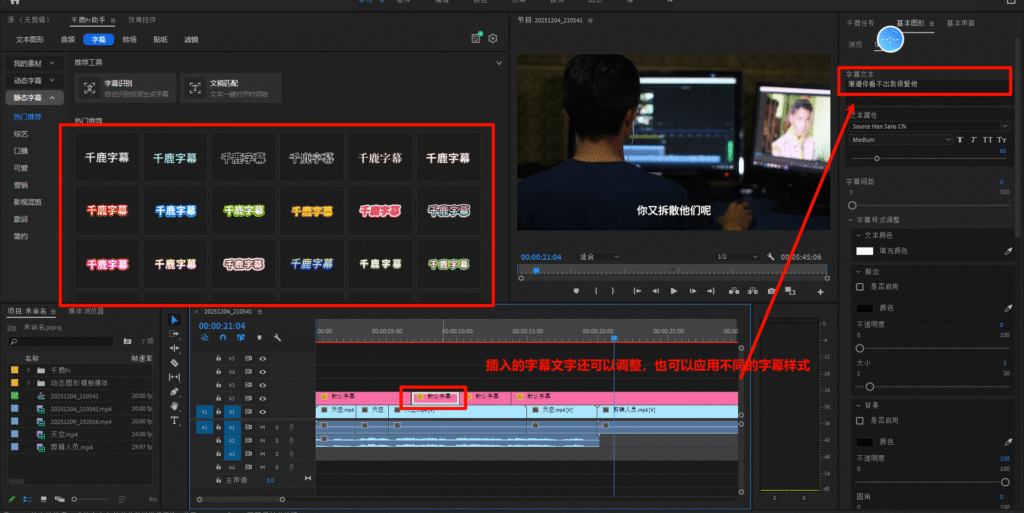
Task: Select the Hand tool in the timeline toolbar
Action: (x=175, y=406)
